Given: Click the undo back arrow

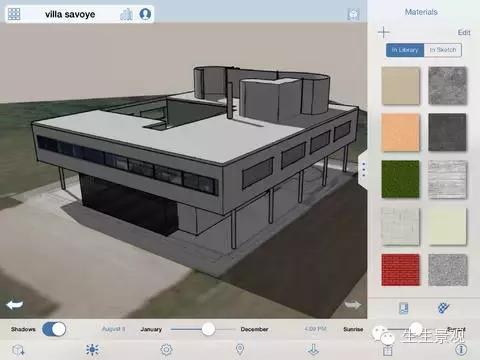Looking at the screenshot, I should 15,305.
